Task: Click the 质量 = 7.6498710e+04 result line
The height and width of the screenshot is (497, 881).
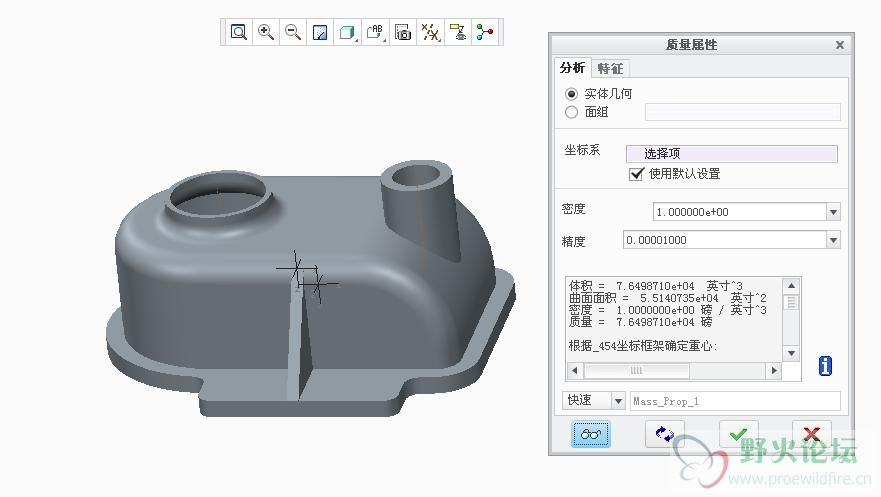Action: pyautogui.click(x=641, y=322)
